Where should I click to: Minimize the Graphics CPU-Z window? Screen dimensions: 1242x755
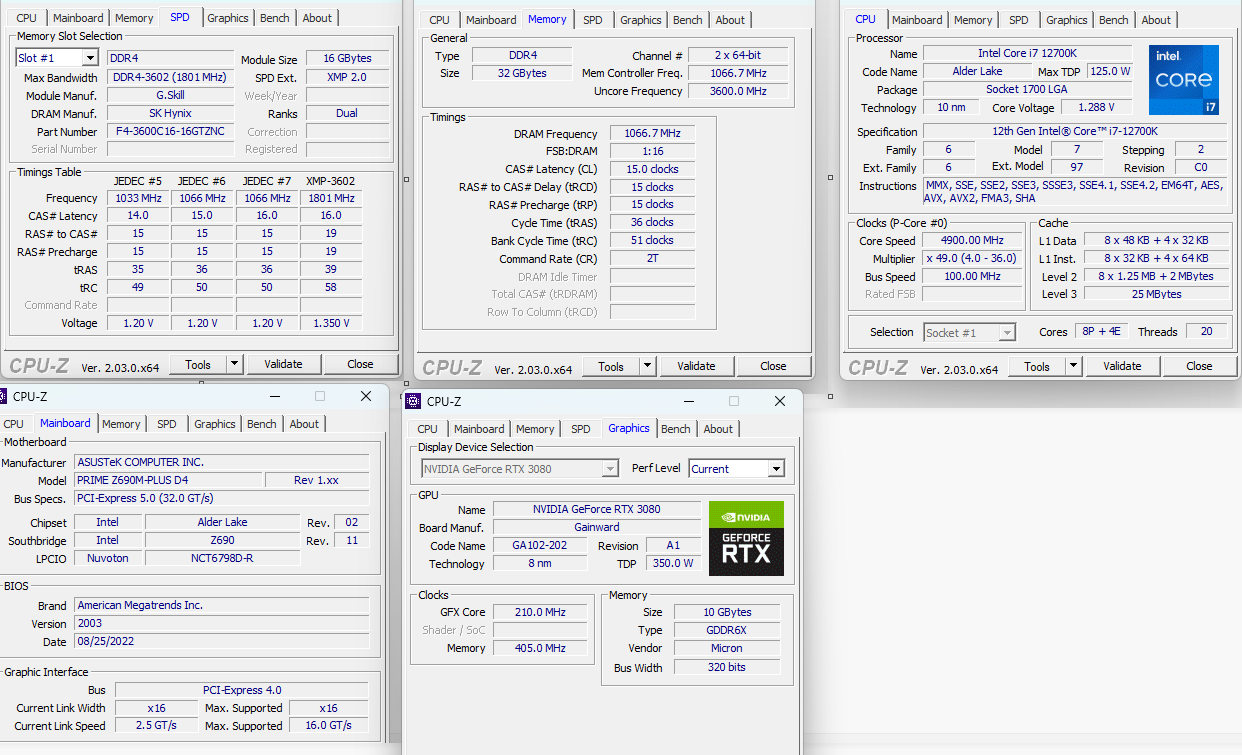[x=687, y=401]
